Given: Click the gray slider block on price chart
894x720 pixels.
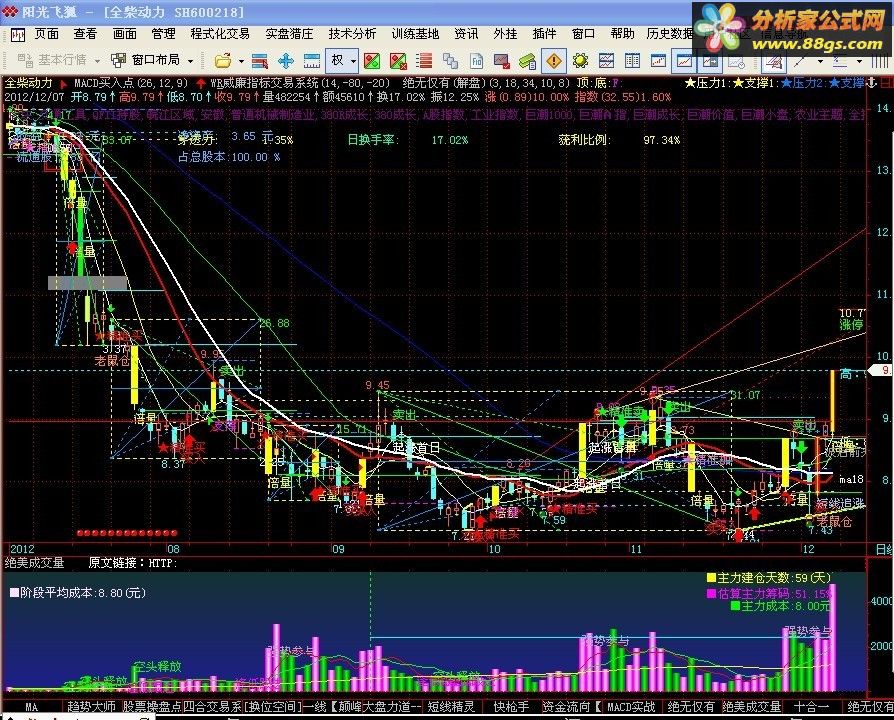Looking at the screenshot, I should coord(87,283).
